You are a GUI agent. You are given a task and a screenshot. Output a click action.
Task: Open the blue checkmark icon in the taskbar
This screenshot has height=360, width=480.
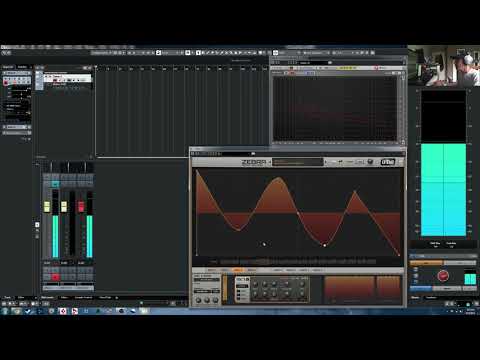[28, 311]
